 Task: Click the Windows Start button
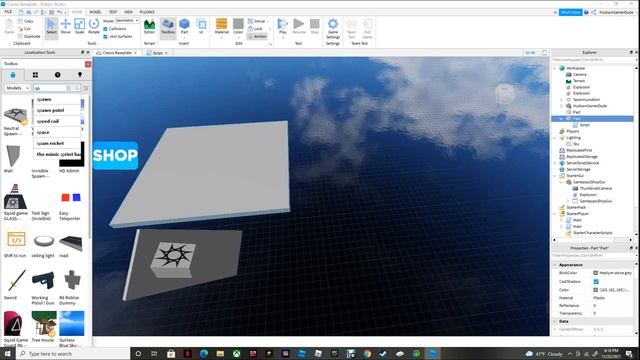tap(8, 353)
